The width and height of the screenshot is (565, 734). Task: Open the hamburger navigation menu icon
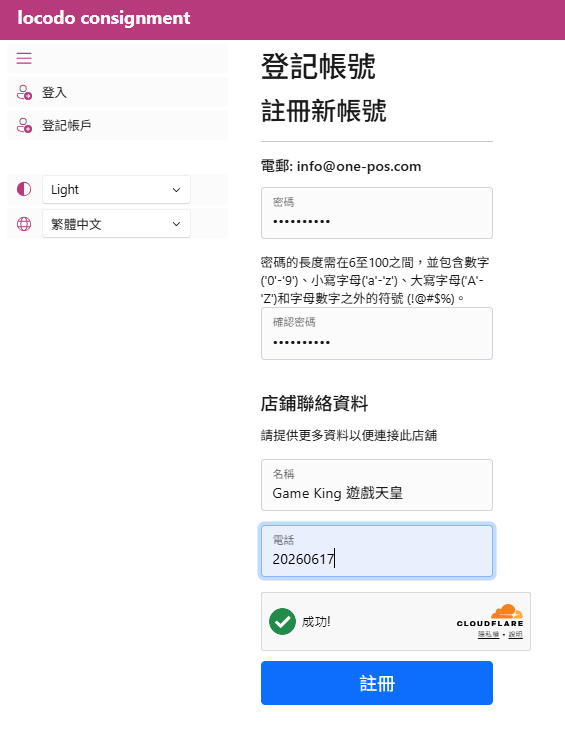click(24, 59)
